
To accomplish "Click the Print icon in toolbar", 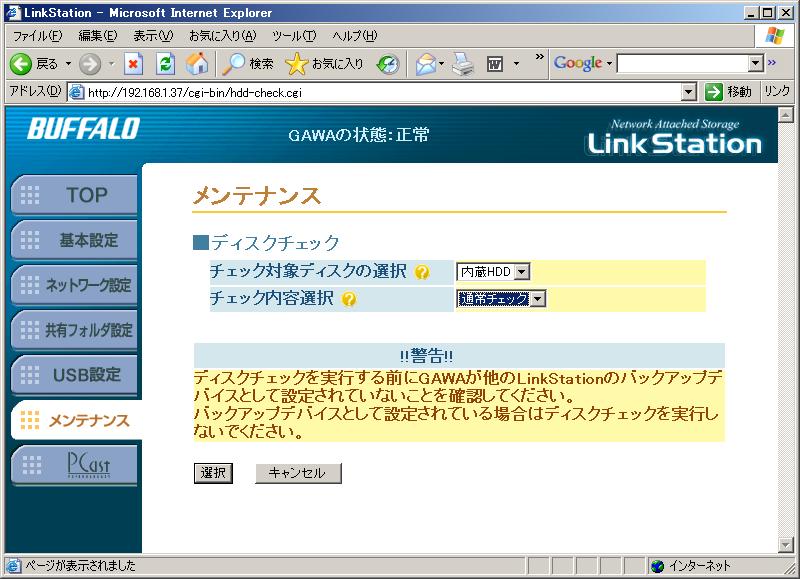I will (x=463, y=64).
